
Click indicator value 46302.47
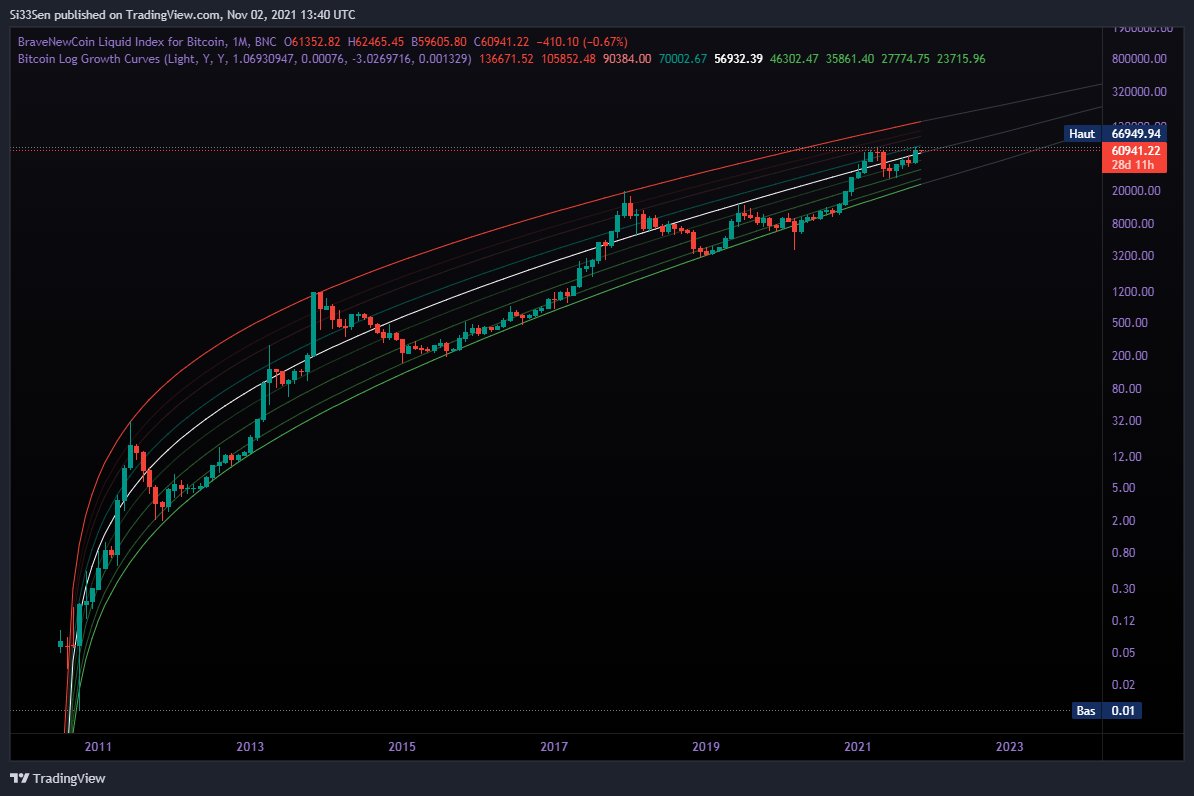(793, 59)
